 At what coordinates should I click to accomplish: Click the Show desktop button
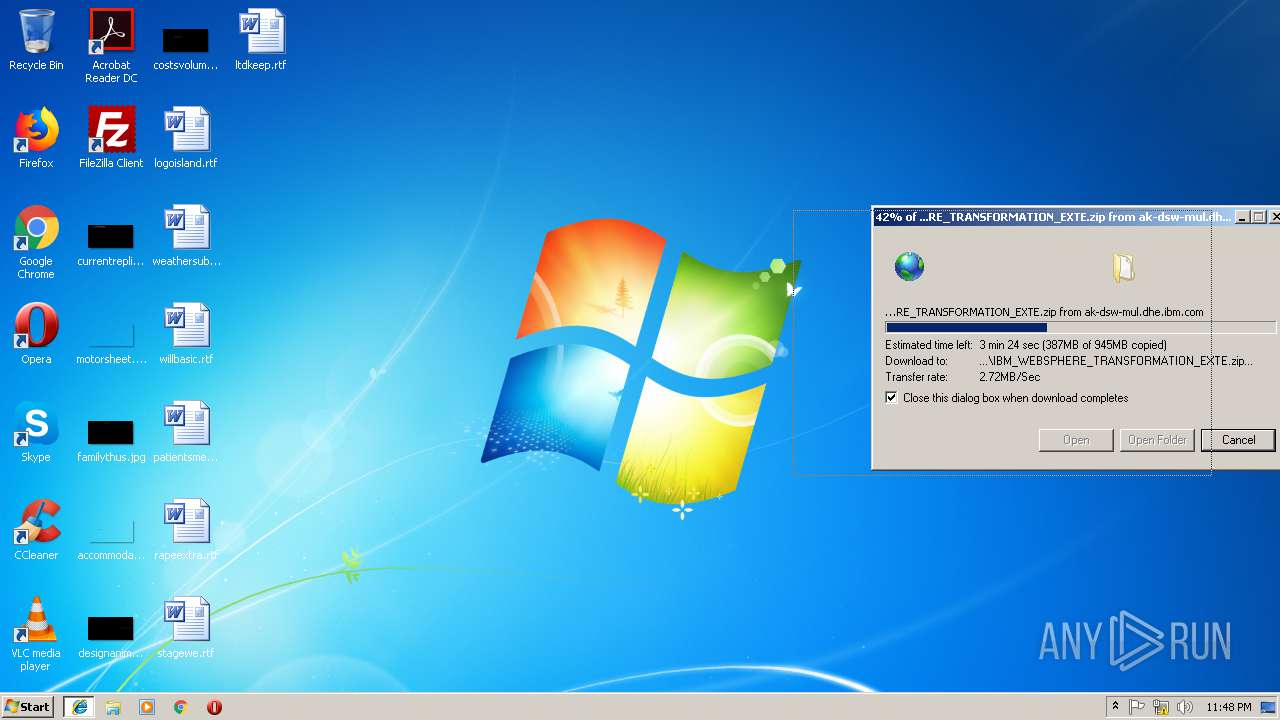click(x=1268, y=707)
